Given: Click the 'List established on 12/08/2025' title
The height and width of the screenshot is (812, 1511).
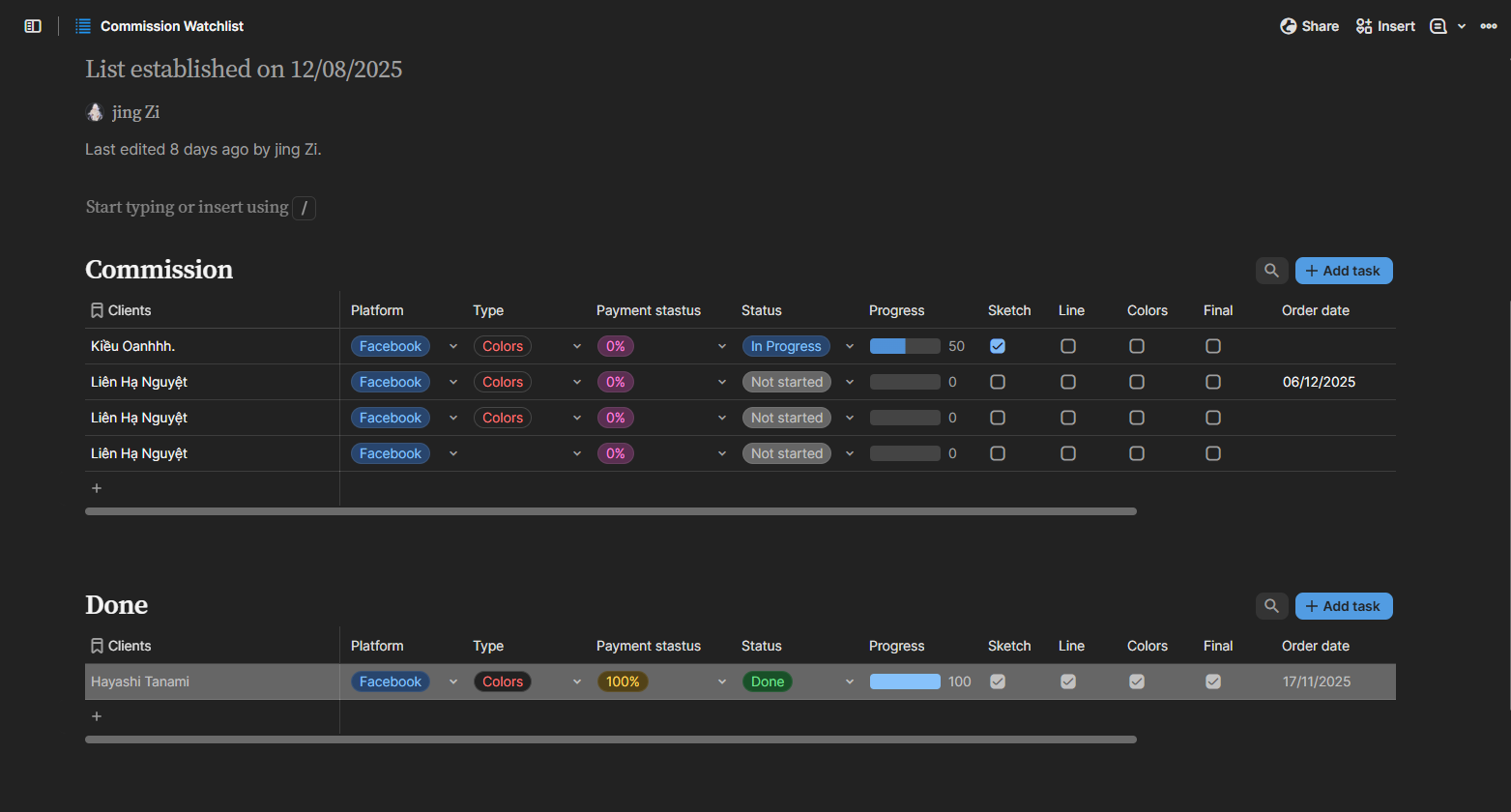Looking at the screenshot, I should pyautogui.click(x=244, y=69).
